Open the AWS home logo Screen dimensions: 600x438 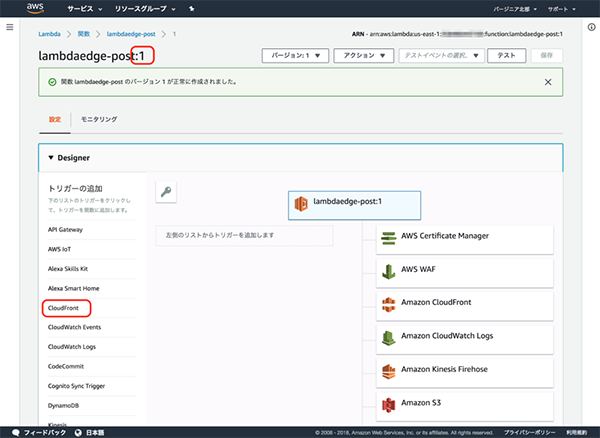[35, 8]
